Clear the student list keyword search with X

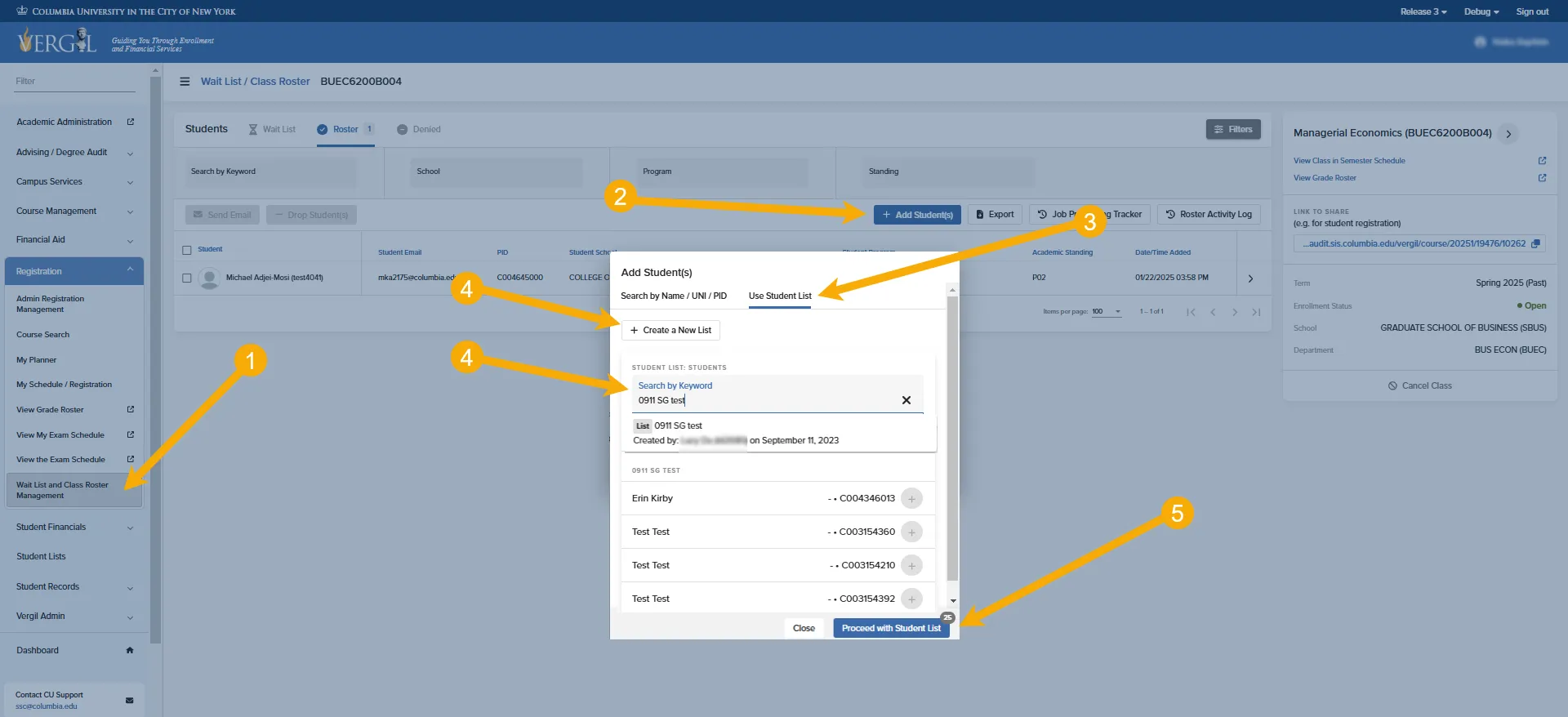(x=906, y=400)
